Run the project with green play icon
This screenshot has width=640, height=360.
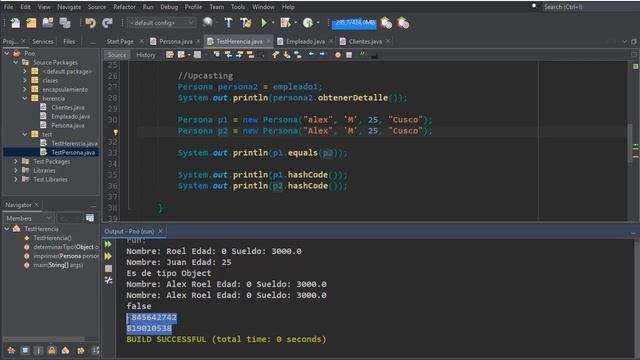[264, 23]
